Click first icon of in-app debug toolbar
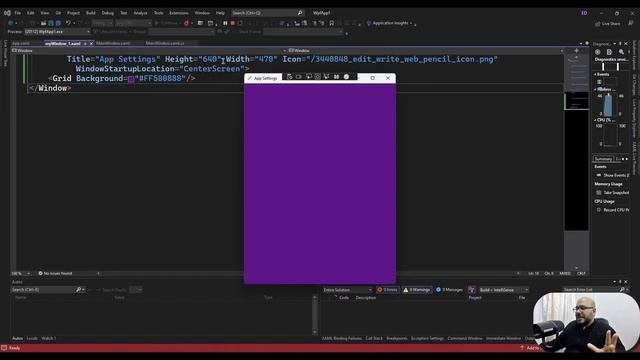Image resolution: width=640 pixels, height=360 pixels. [x=289, y=77]
